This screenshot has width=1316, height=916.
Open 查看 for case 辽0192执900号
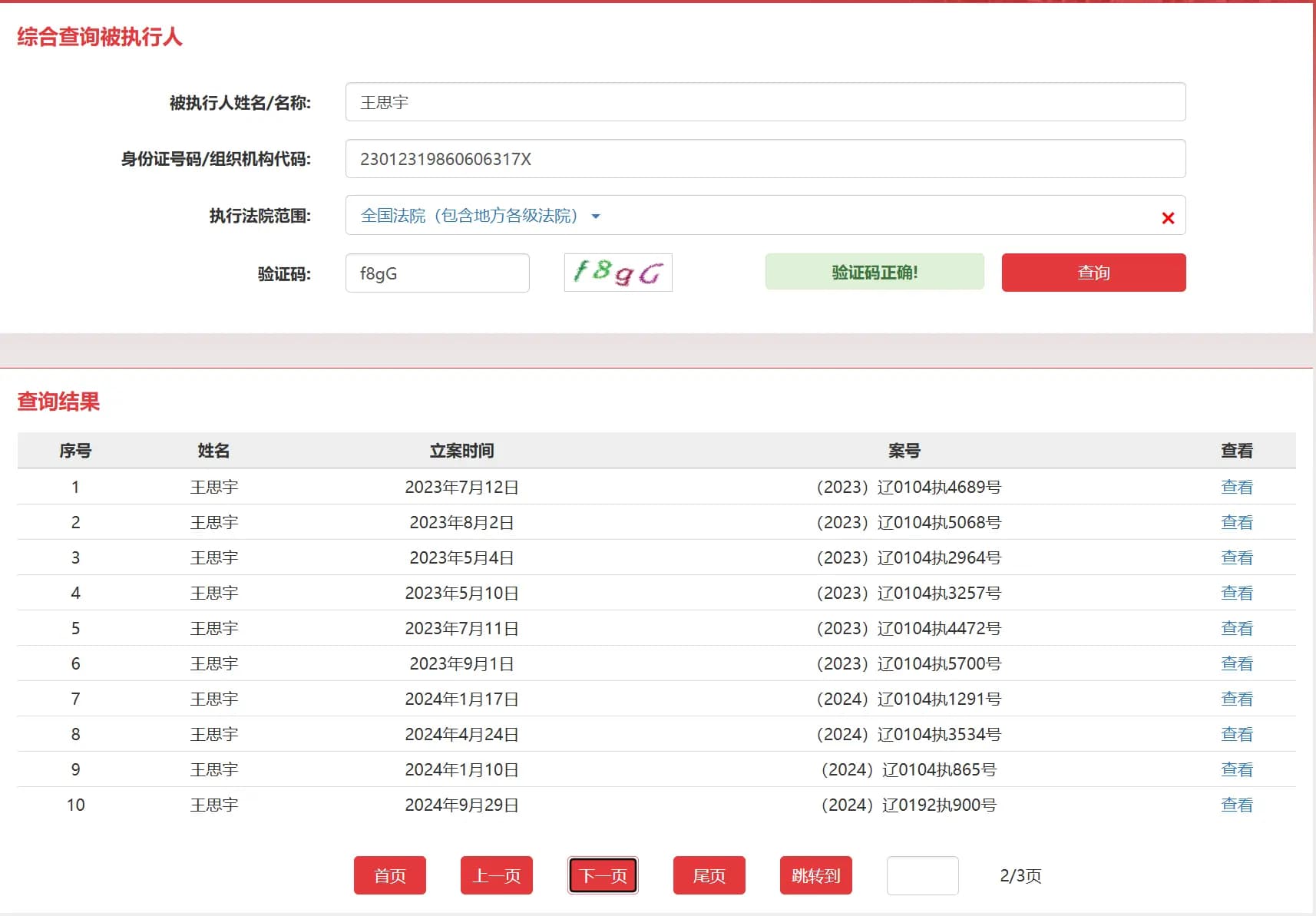coord(1237,805)
